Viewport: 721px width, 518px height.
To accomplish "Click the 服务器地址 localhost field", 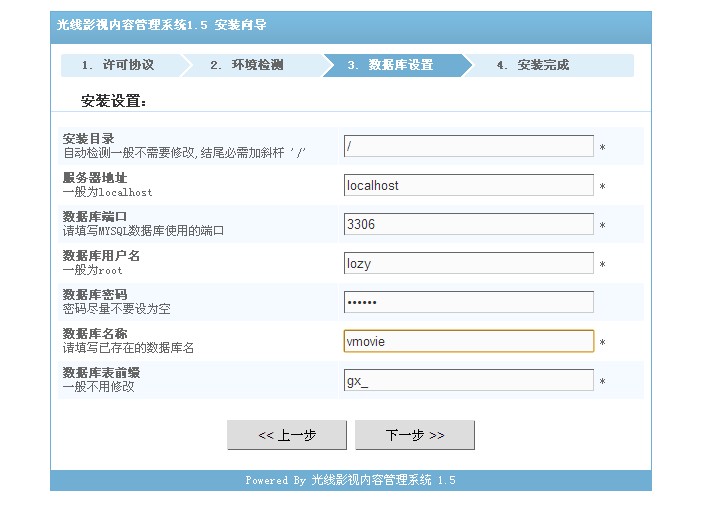I will coord(469,185).
